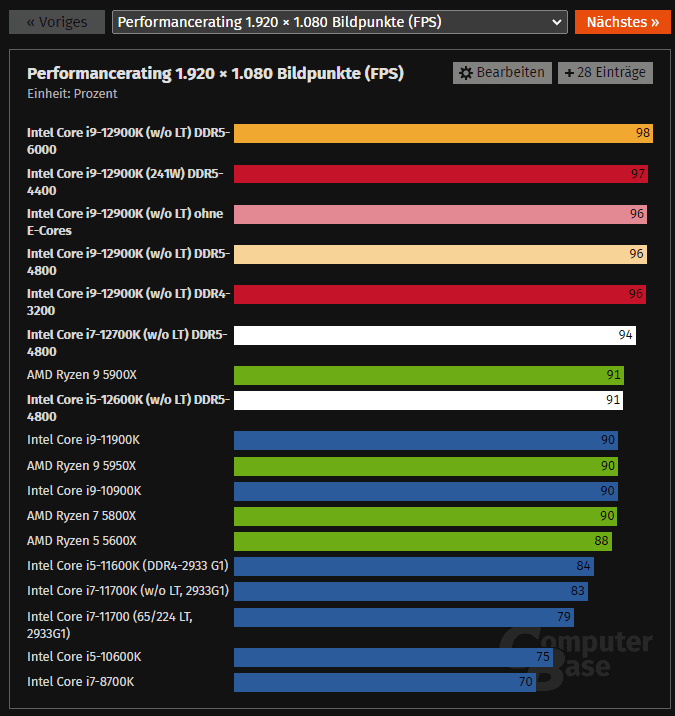Click the green Ryzen 5 5600X bar

coord(423,541)
